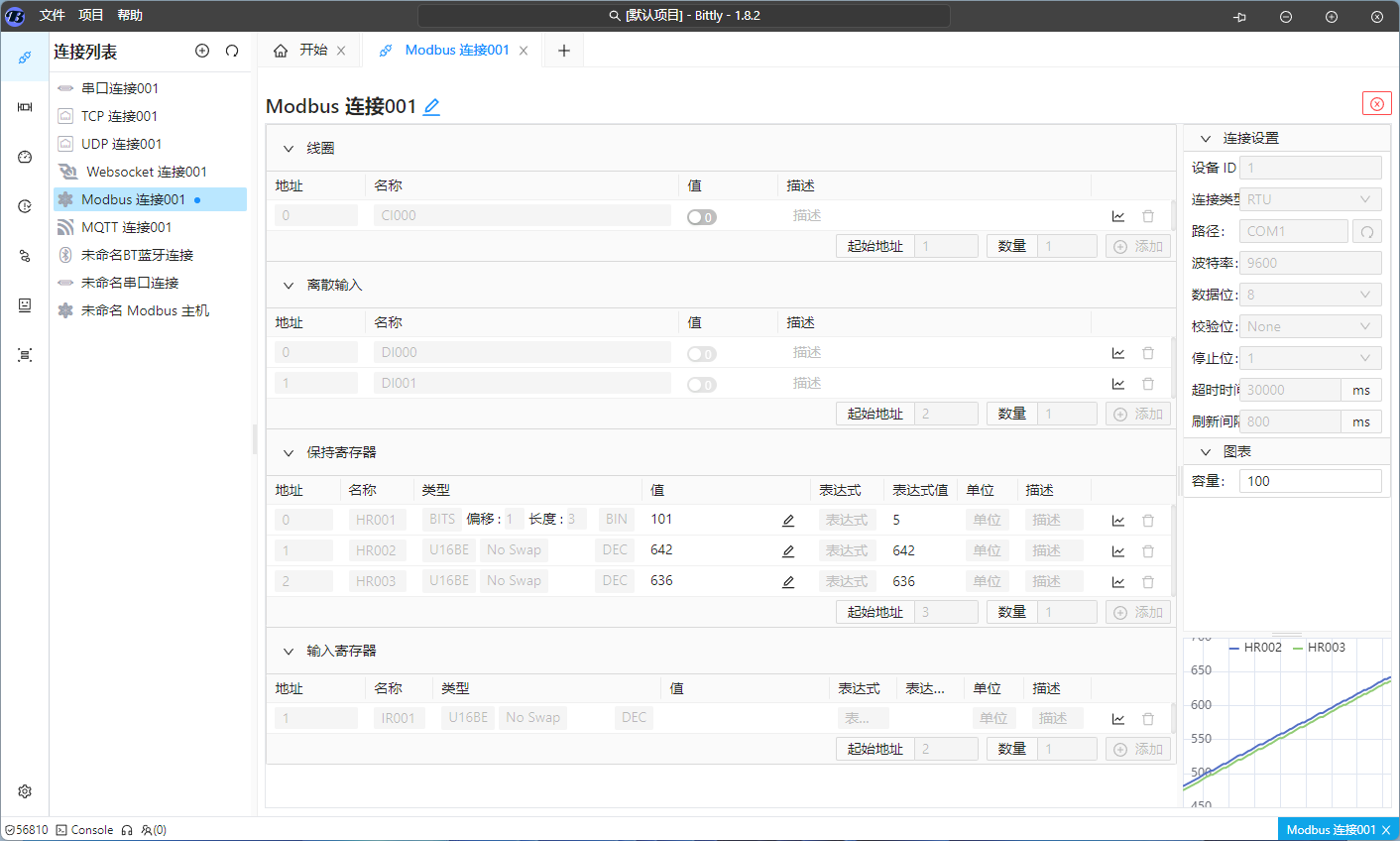Open 数据位 dropdown
This screenshot has width=1400, height=841.
click(1311, 295)
